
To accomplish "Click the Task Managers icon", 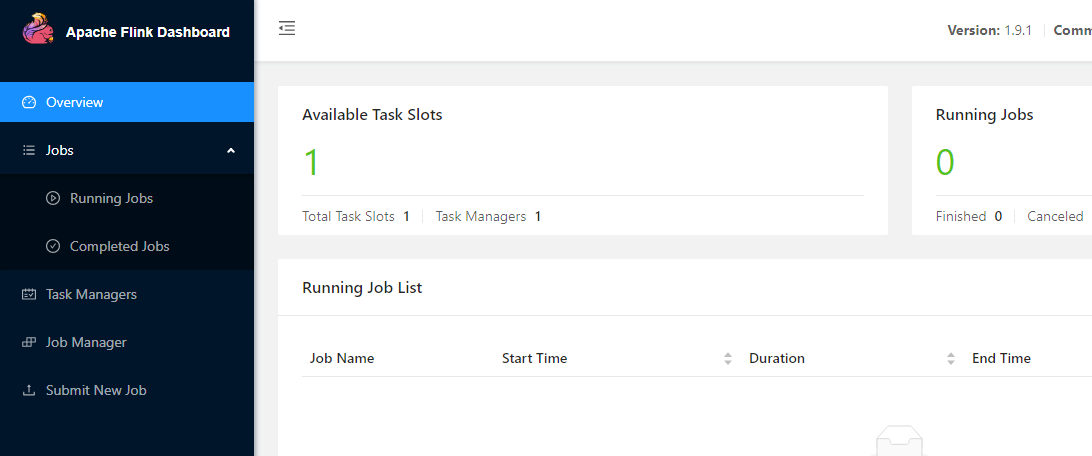I will click(29, 294).
